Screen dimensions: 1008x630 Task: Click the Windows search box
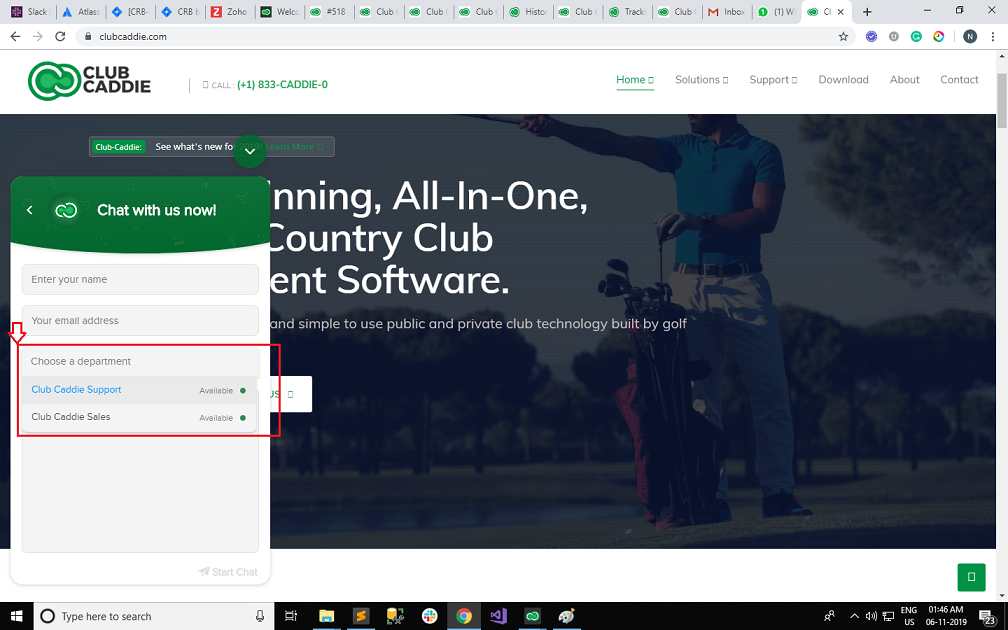pos(154,616)
